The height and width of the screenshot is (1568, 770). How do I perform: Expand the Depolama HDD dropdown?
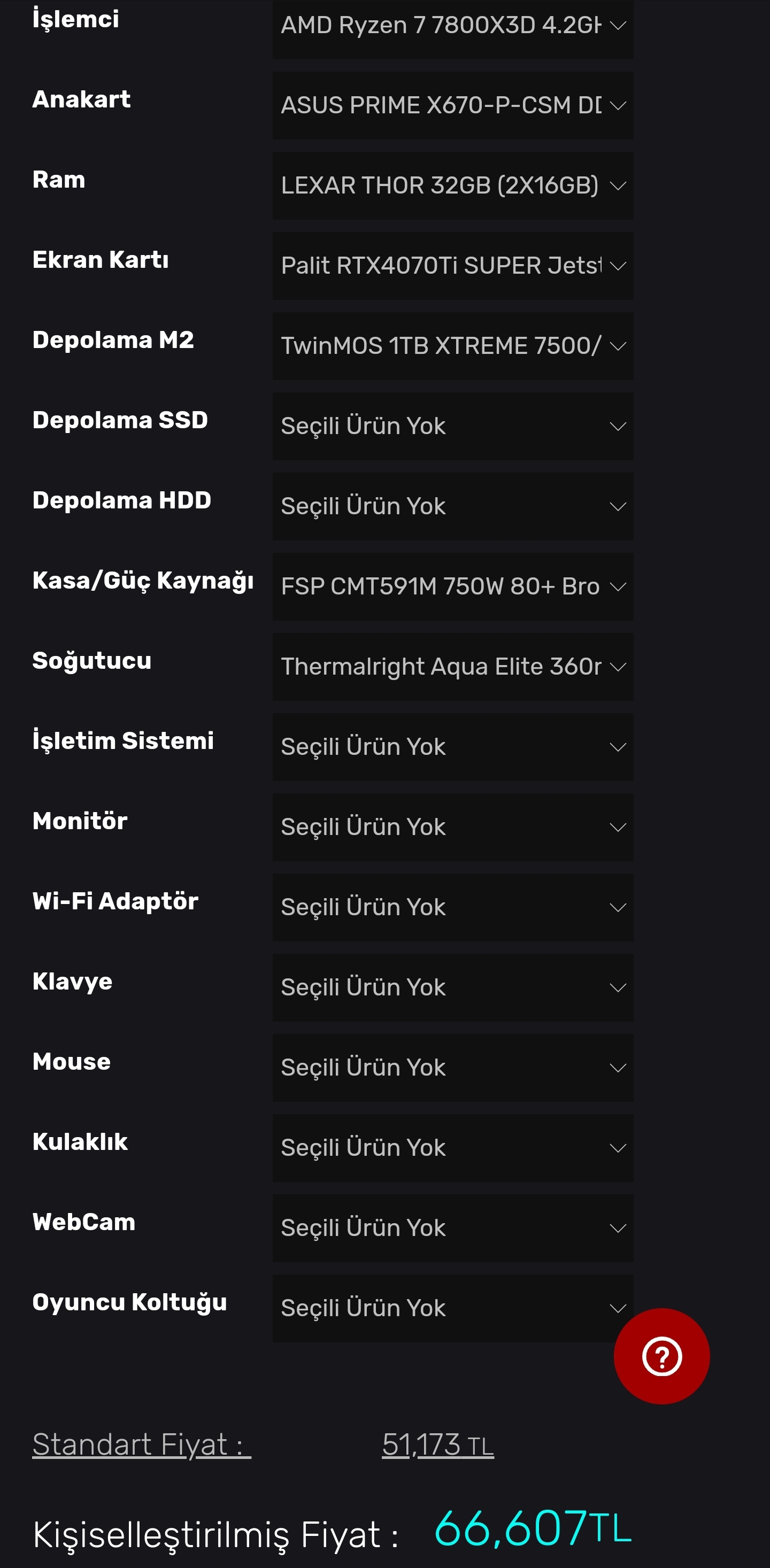click(x=452, y=506)
